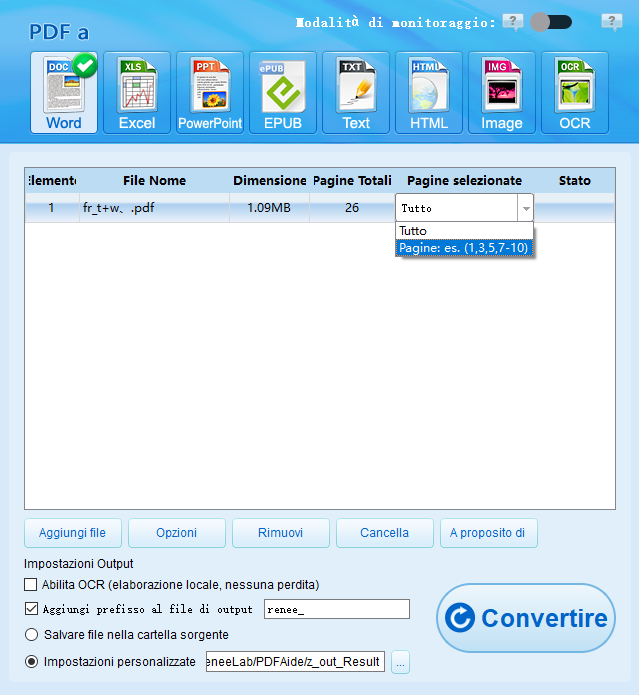This screenshot has height=695, width=639.
Task: Choose the Image output format
Action: pyautogui.click(x=502, y=92)
